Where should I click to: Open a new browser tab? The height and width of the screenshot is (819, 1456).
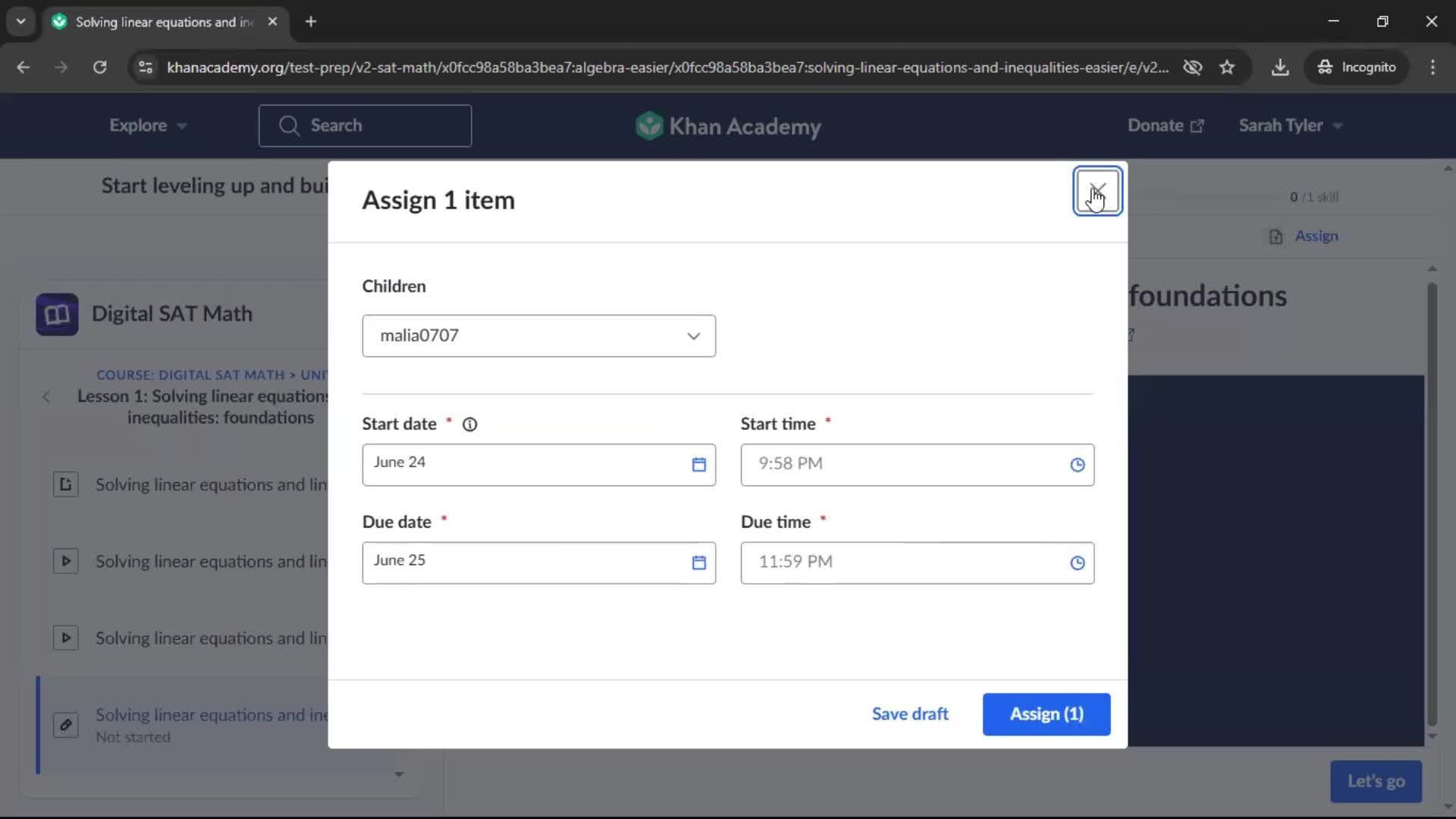(310, 22)
